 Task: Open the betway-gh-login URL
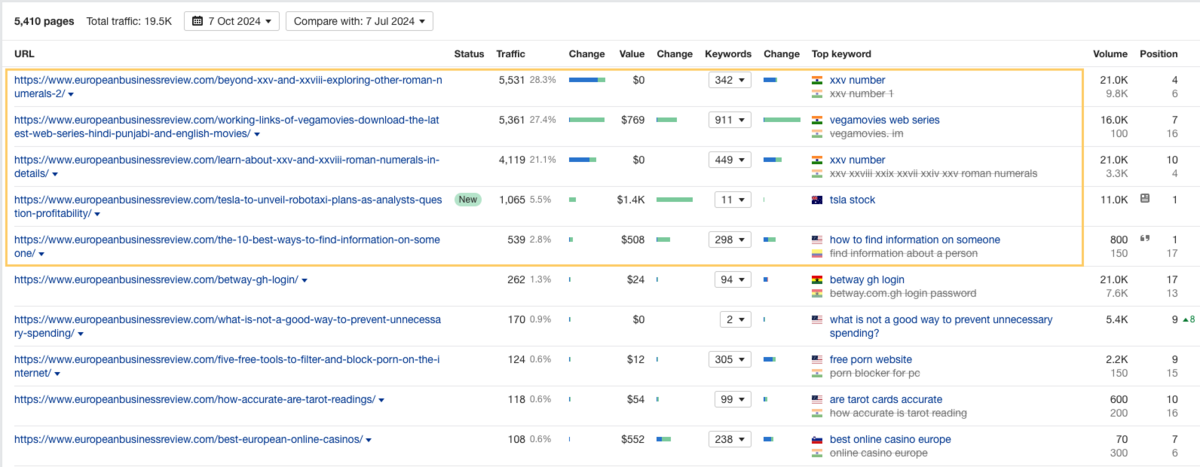(x=156, y=280)
